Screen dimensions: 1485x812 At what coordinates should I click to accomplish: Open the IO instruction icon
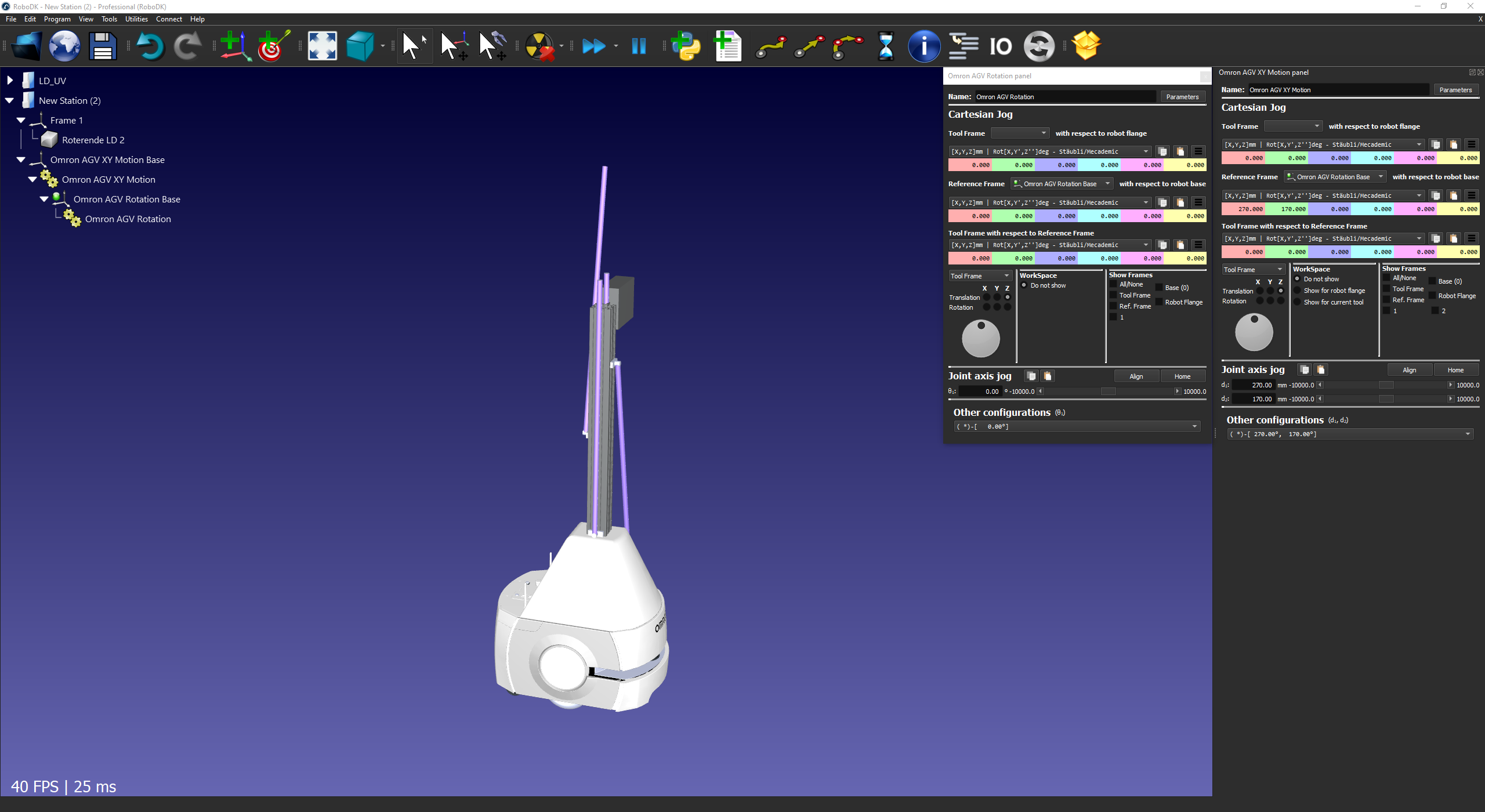click(1000, 46)
